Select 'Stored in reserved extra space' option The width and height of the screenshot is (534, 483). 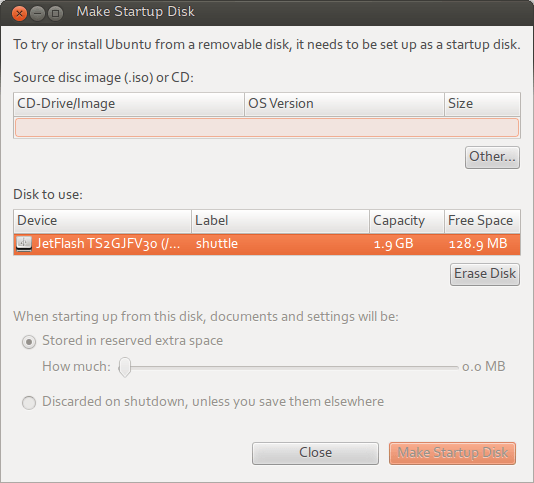point(29,342)
